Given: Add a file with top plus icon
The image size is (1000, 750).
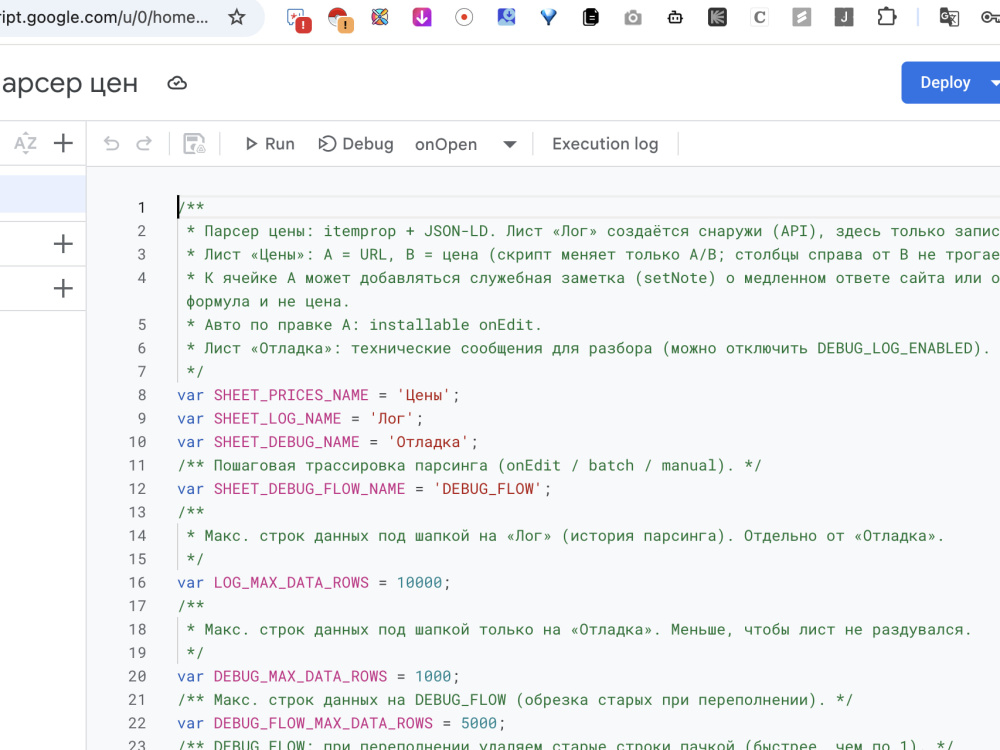Looking at the screenshot, I should (63, 143).
